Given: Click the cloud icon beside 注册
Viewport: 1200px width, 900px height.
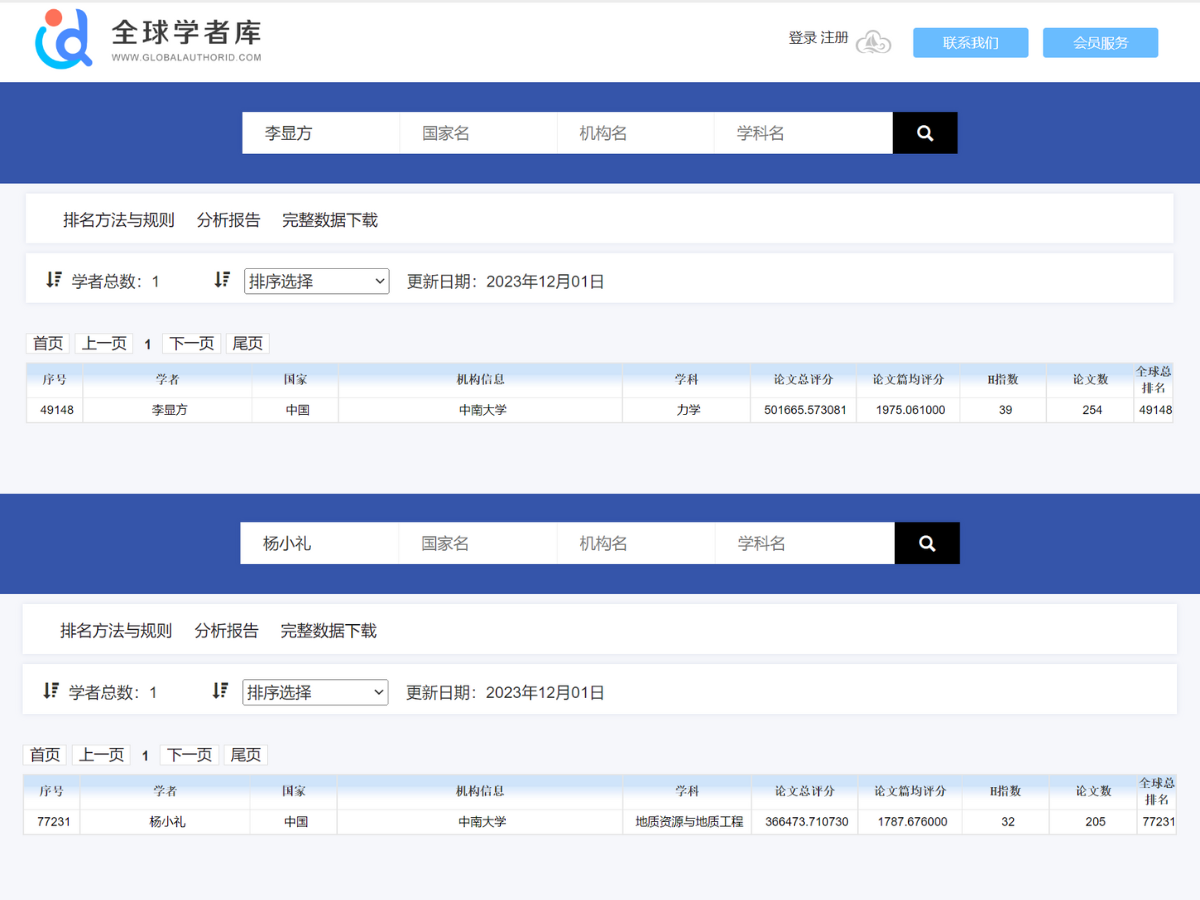Looking at the screenshot, I should [x=873, y=42].
